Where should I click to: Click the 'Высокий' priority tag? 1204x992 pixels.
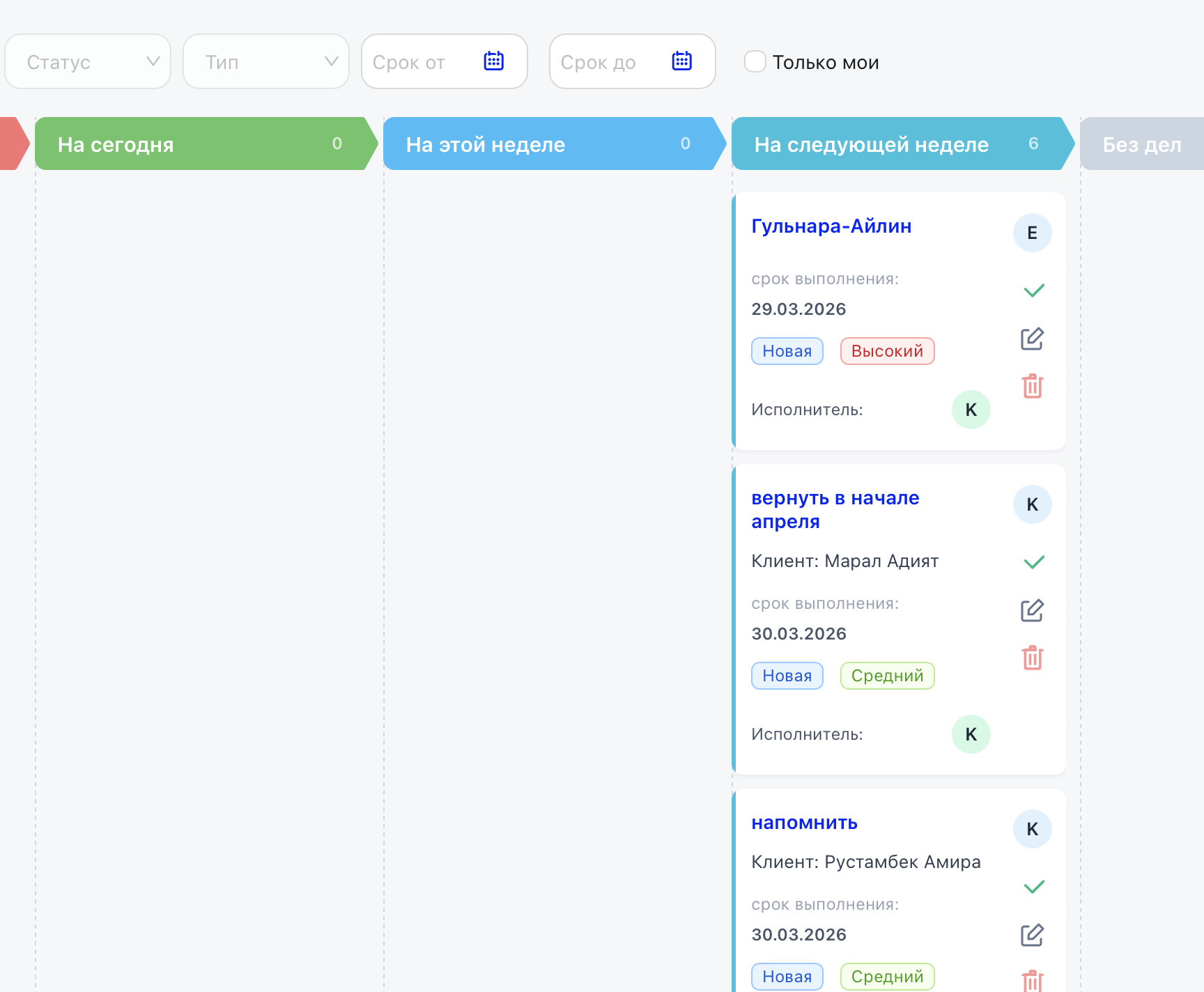(x=887, y=351)
